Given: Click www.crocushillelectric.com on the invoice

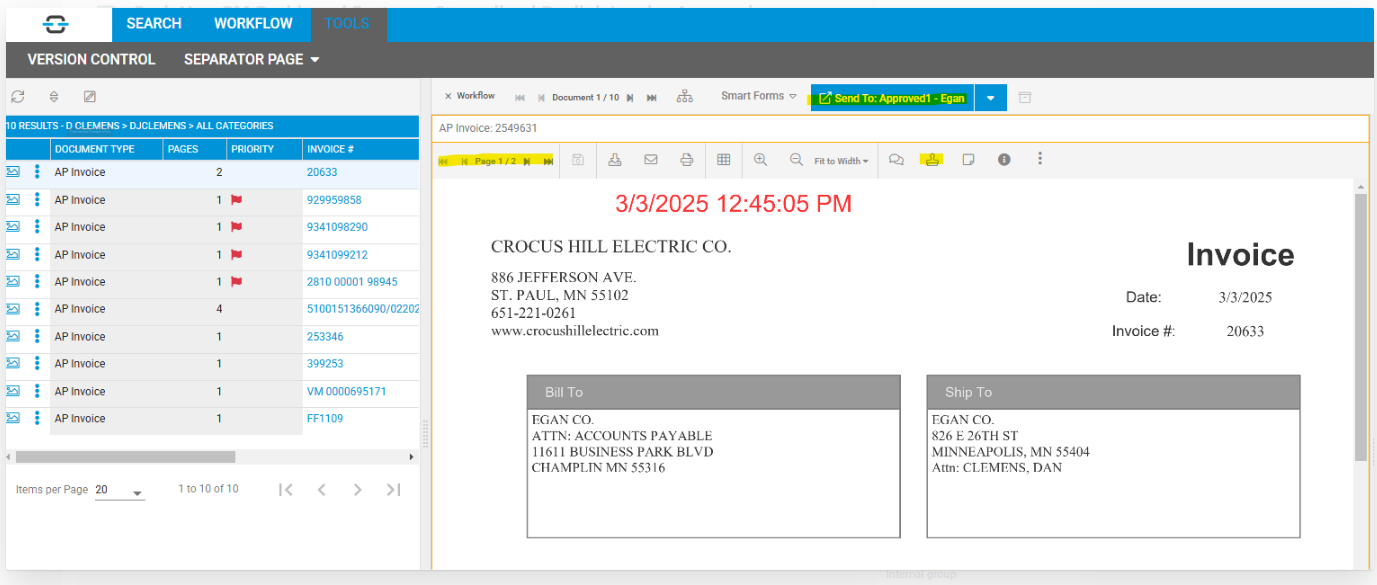Looking at the screenshot, I should 575,331.
